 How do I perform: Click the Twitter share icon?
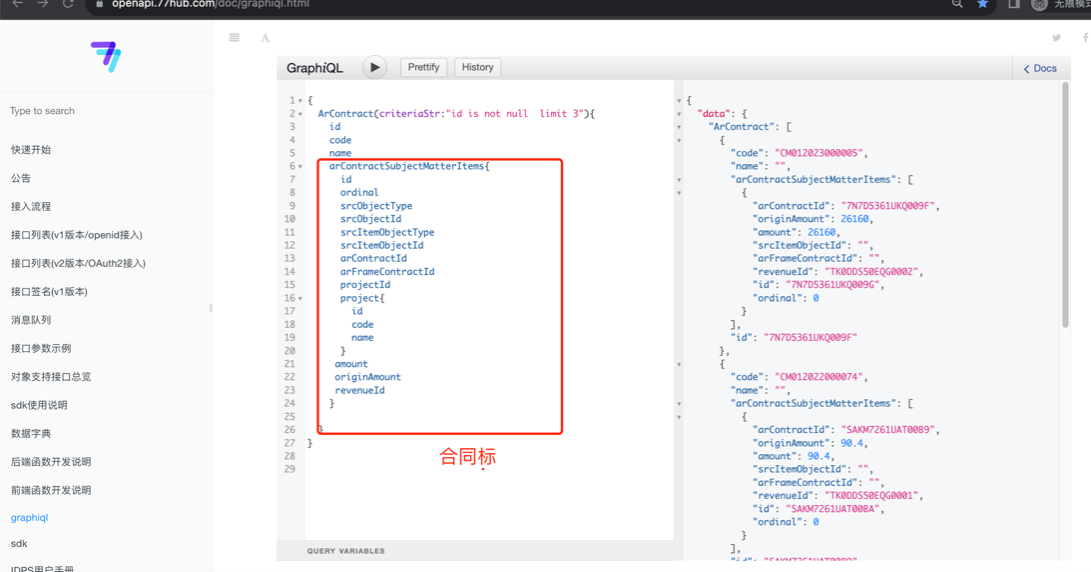tap(1056, 38)
